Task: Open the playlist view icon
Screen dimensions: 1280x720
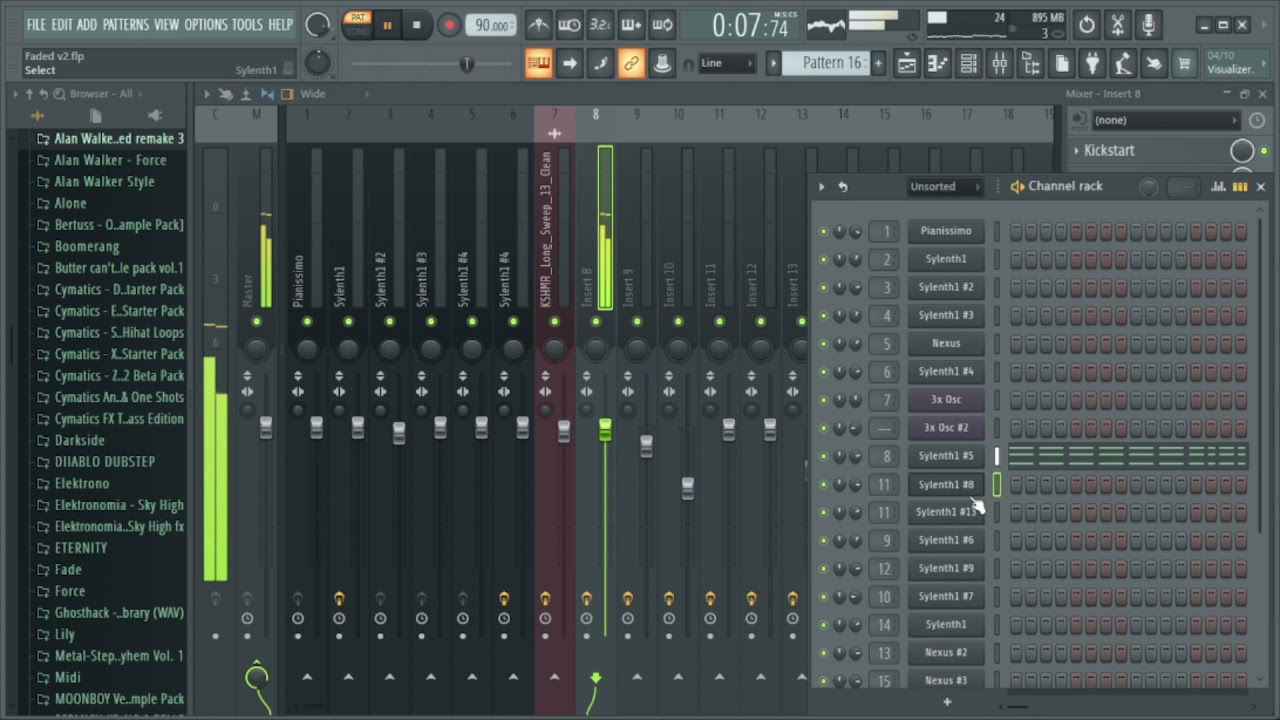Action: [906, 64]
